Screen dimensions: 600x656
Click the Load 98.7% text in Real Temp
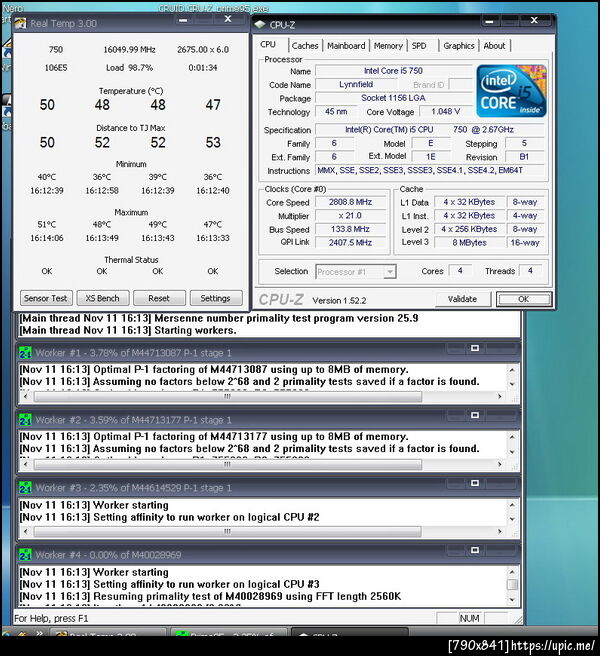(x=129, y=68)
